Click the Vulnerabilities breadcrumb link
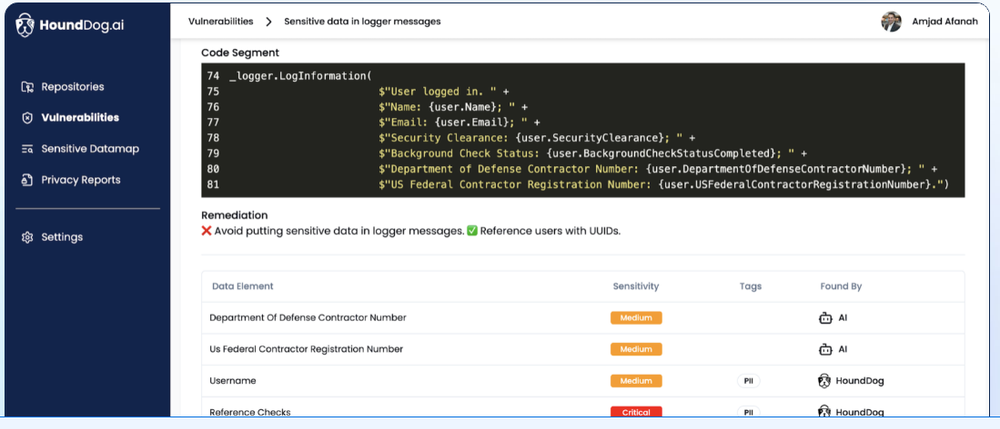 (x=220, y=21)
